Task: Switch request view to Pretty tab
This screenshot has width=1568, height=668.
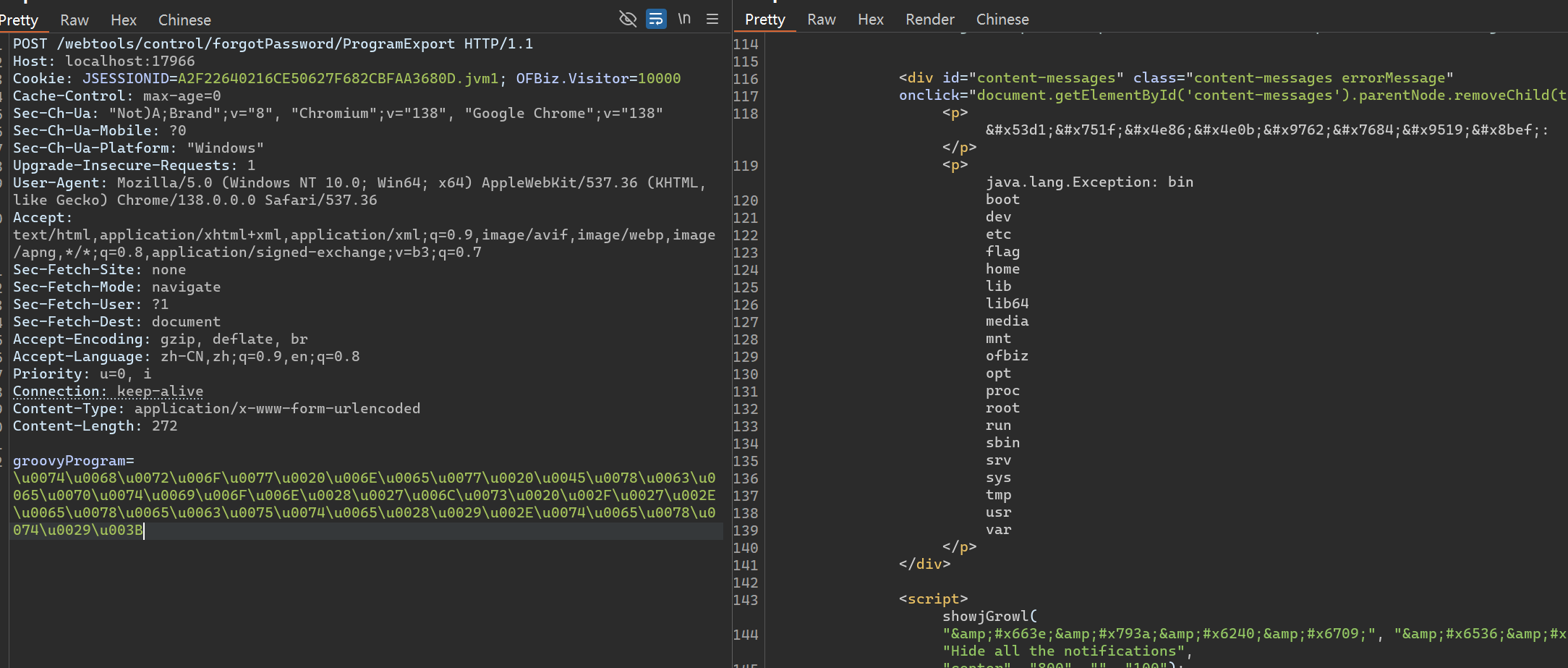Action: (20, 20)
